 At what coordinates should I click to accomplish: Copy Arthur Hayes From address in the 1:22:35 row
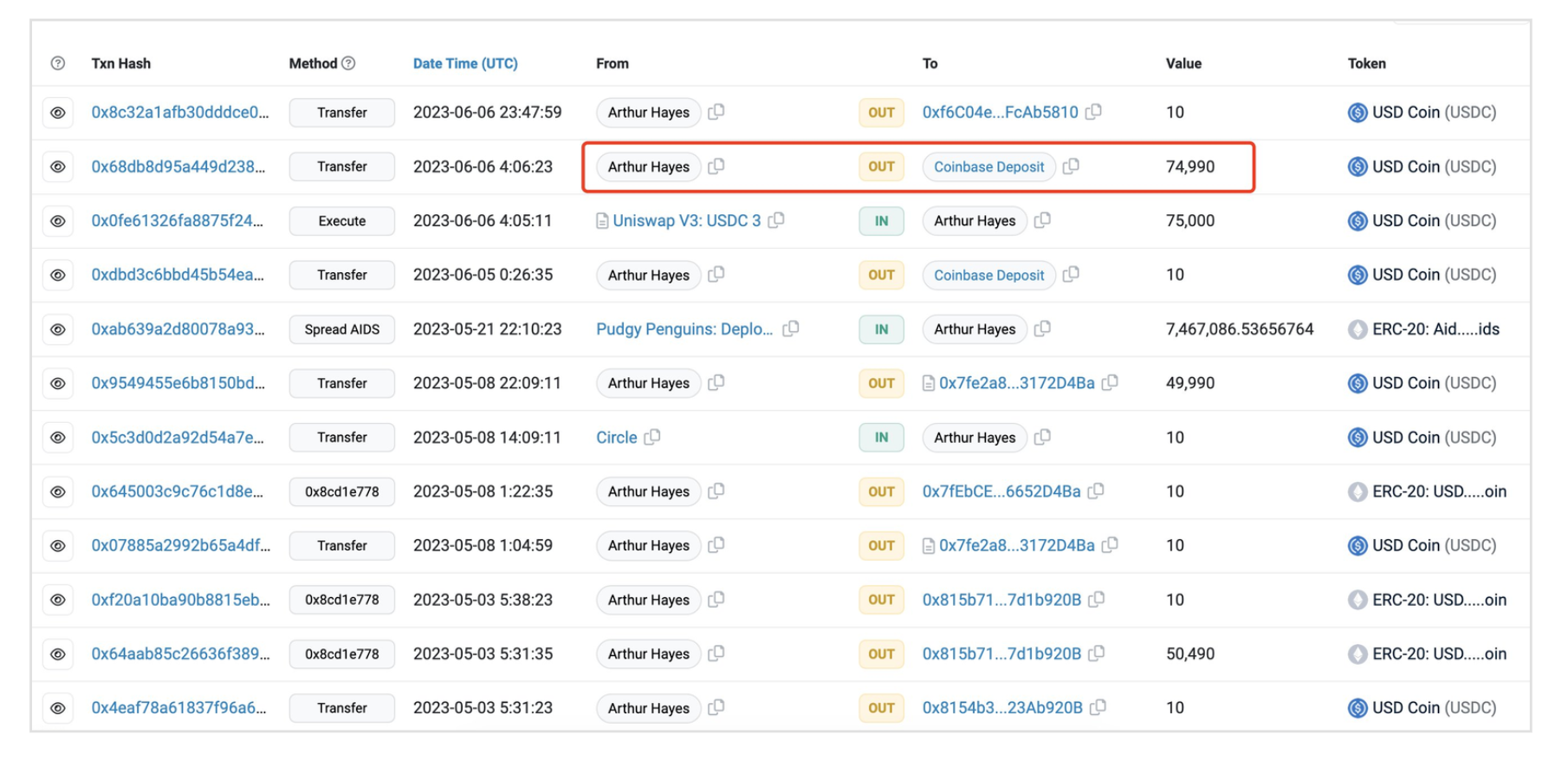[716, 491]
